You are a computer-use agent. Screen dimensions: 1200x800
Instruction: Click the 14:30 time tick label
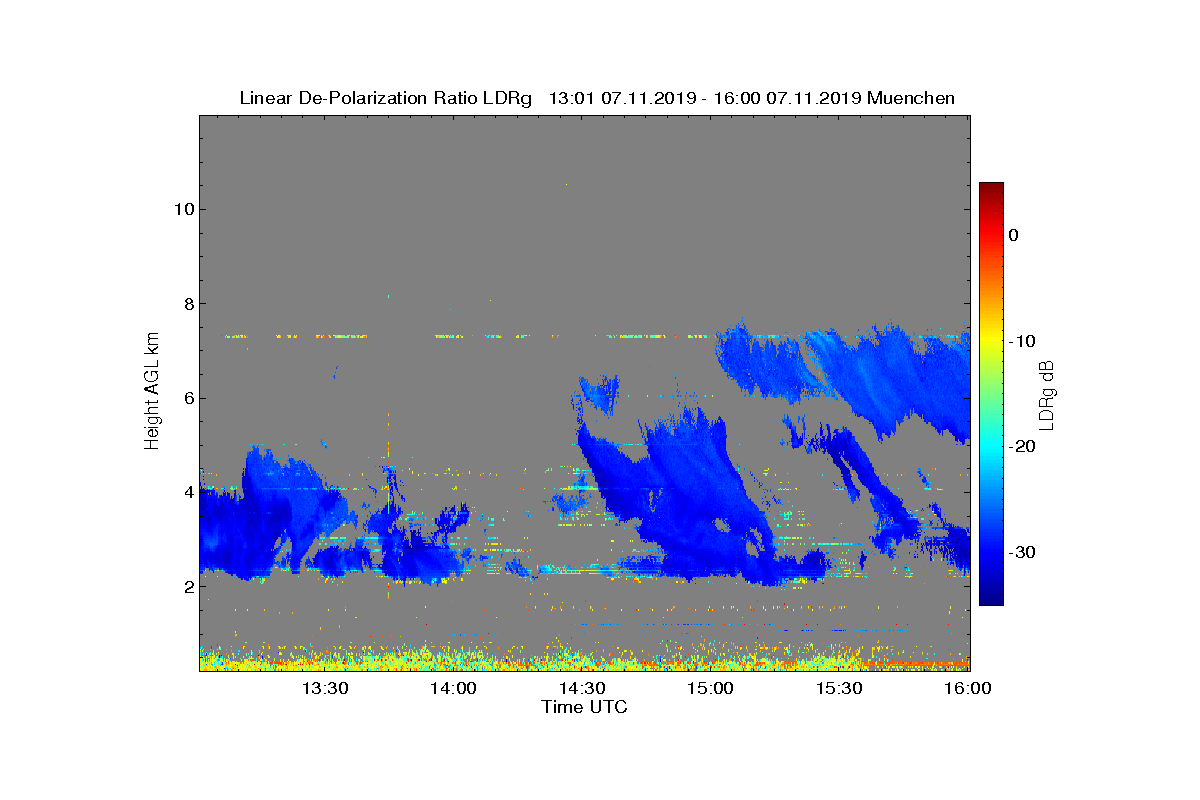point(582,688)
